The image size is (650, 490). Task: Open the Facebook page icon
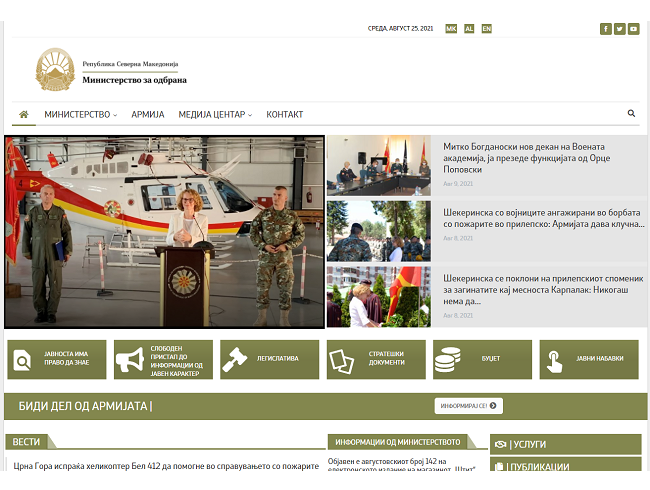(605, 29)
